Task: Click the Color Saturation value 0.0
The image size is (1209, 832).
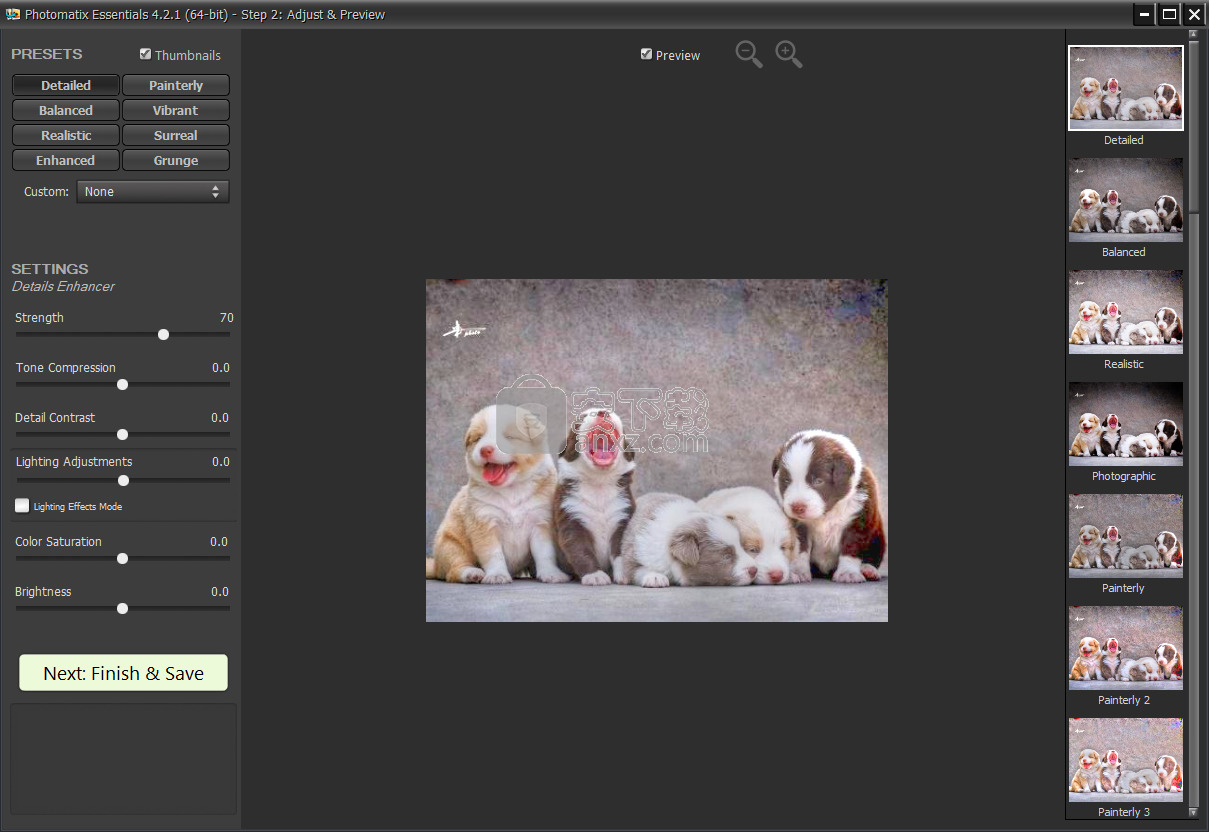Action: (x=220, y=541)
